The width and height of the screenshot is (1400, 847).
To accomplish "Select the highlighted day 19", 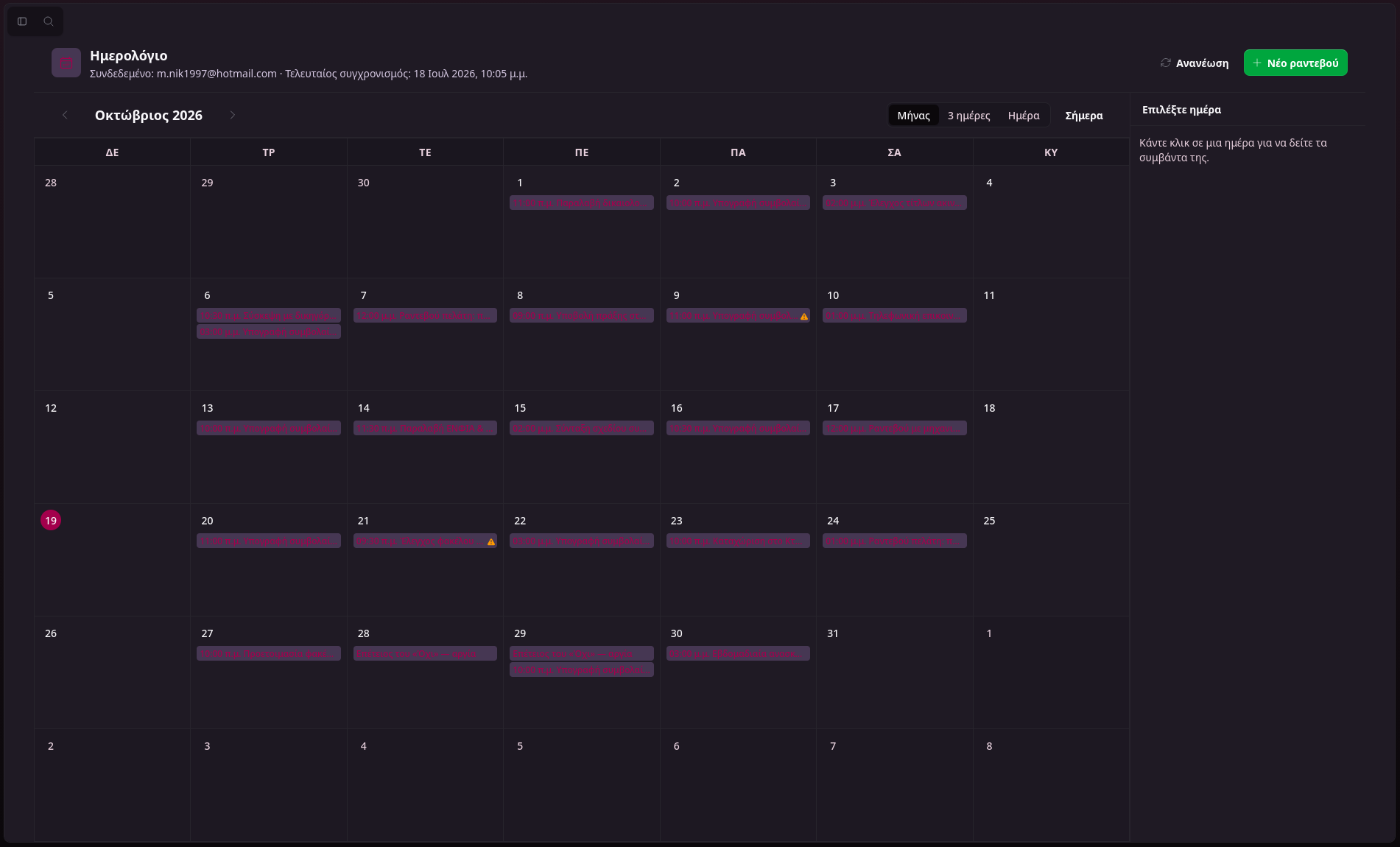I will point(51,520).
